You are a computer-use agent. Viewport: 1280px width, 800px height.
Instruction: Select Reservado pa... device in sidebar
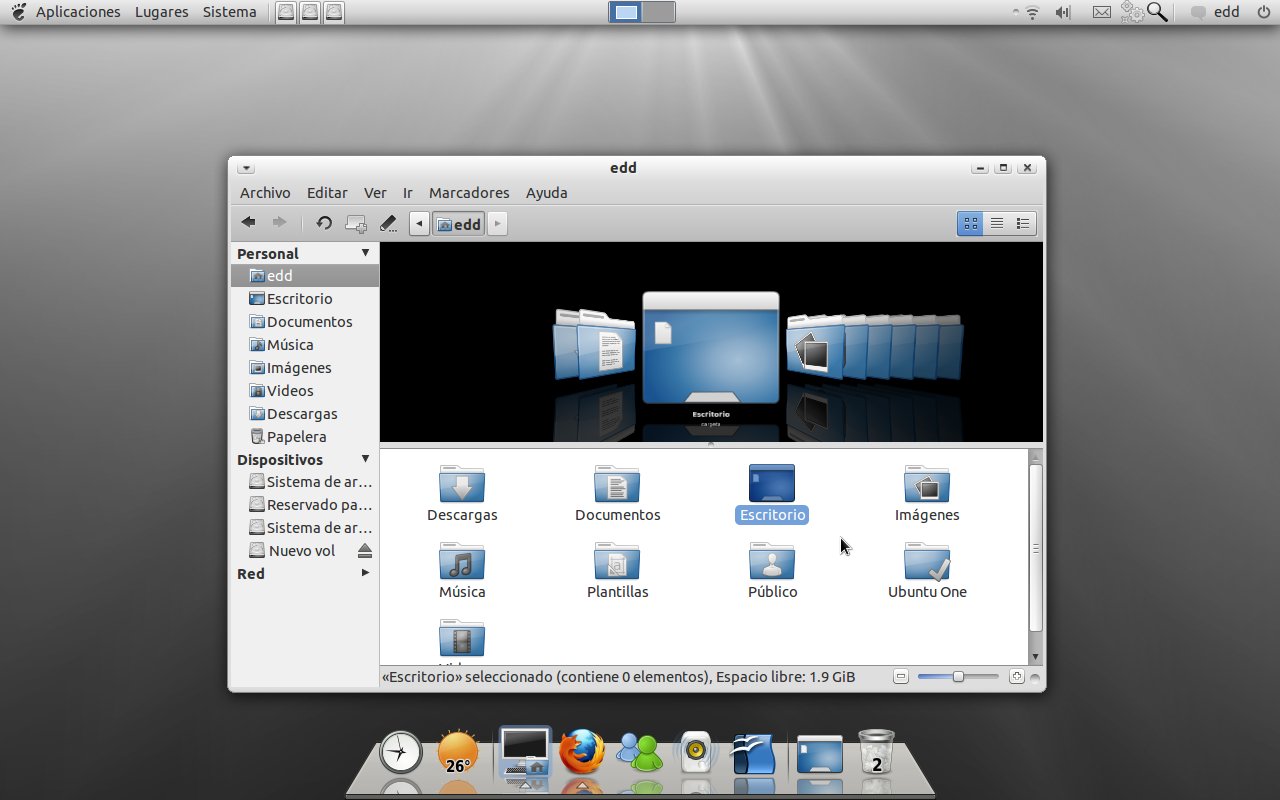(x=305, y=505)
